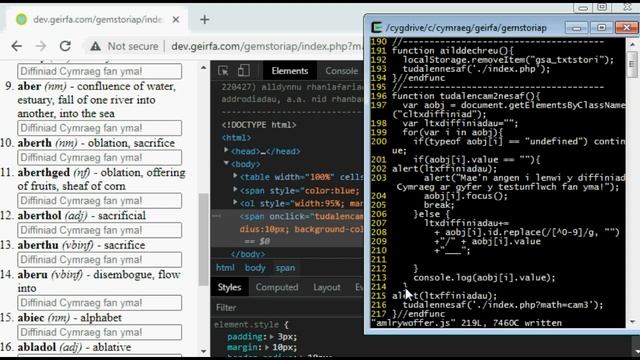The height and width of the screenshot is (360, 640).
Task: Open the Layout pane tab
Action: [x=327, y=287]
